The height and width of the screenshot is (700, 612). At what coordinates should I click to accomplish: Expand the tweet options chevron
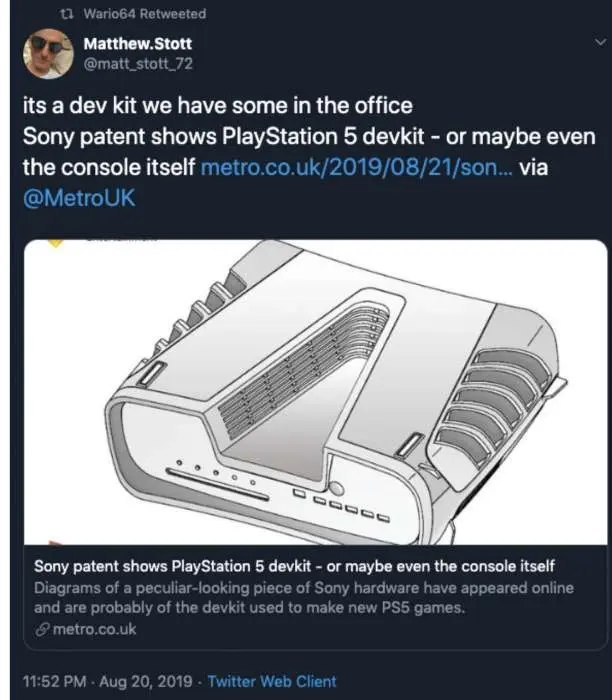coord(600,42)
